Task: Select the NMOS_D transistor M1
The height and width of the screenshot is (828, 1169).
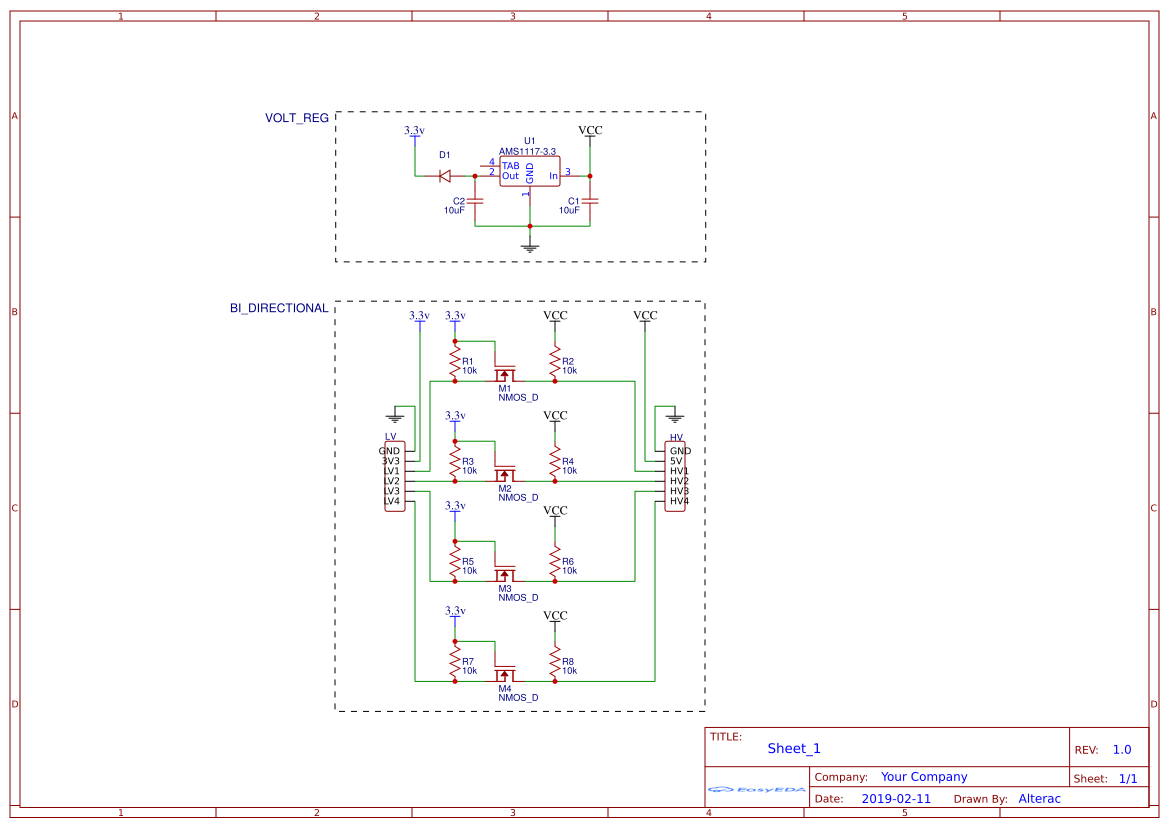Action: pyautogui.click(x=506, y=372)
